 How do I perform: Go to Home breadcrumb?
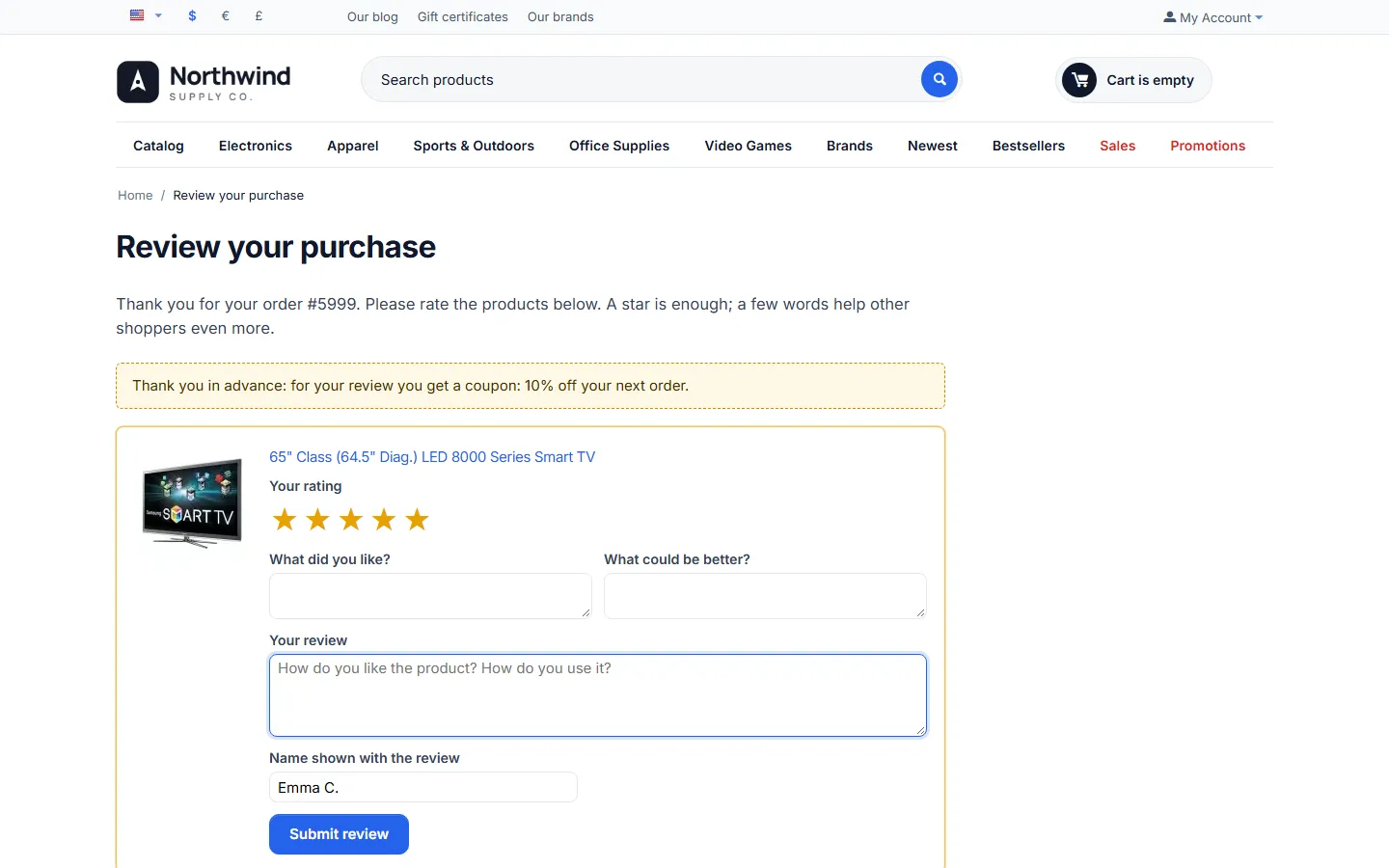(135, 195)
